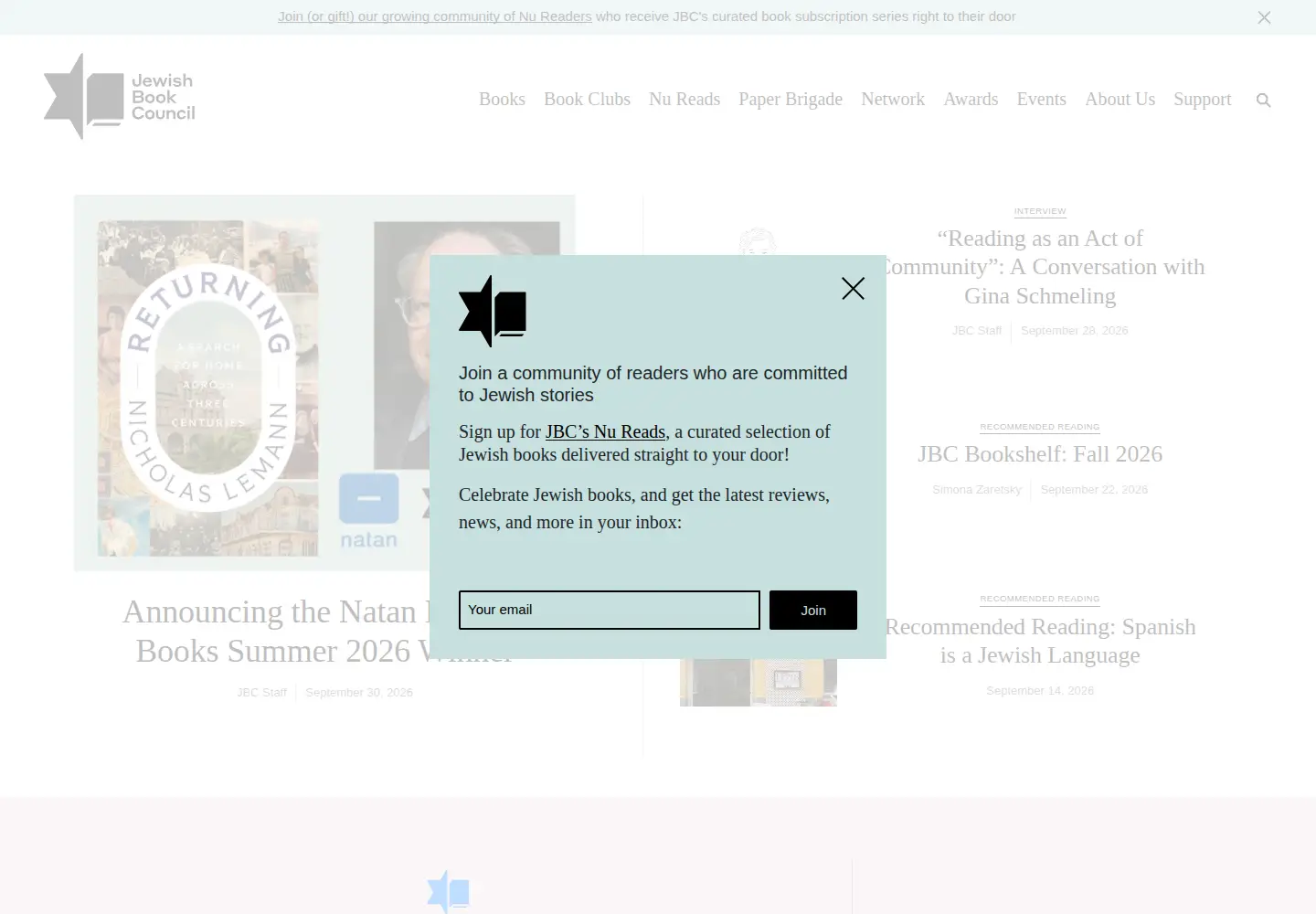1316x914 pixels.
Task: Click the date September 28, 2026
Action: pyautogui.click(x=1075, y=331)
